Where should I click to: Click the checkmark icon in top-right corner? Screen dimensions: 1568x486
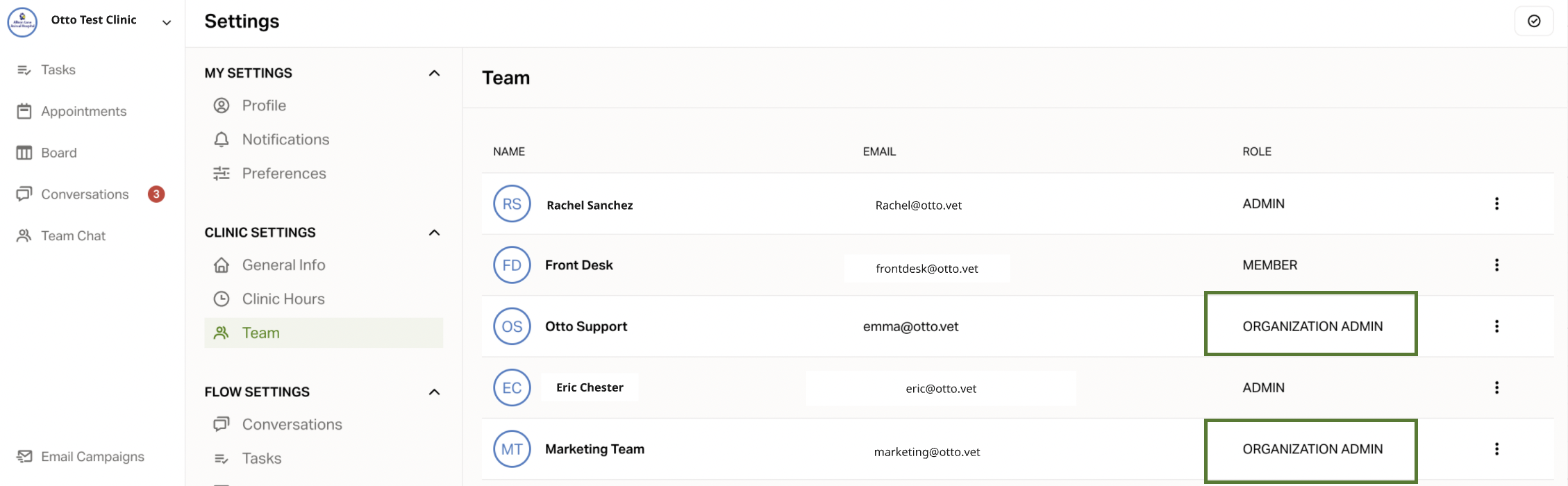tap(1533, 21)
